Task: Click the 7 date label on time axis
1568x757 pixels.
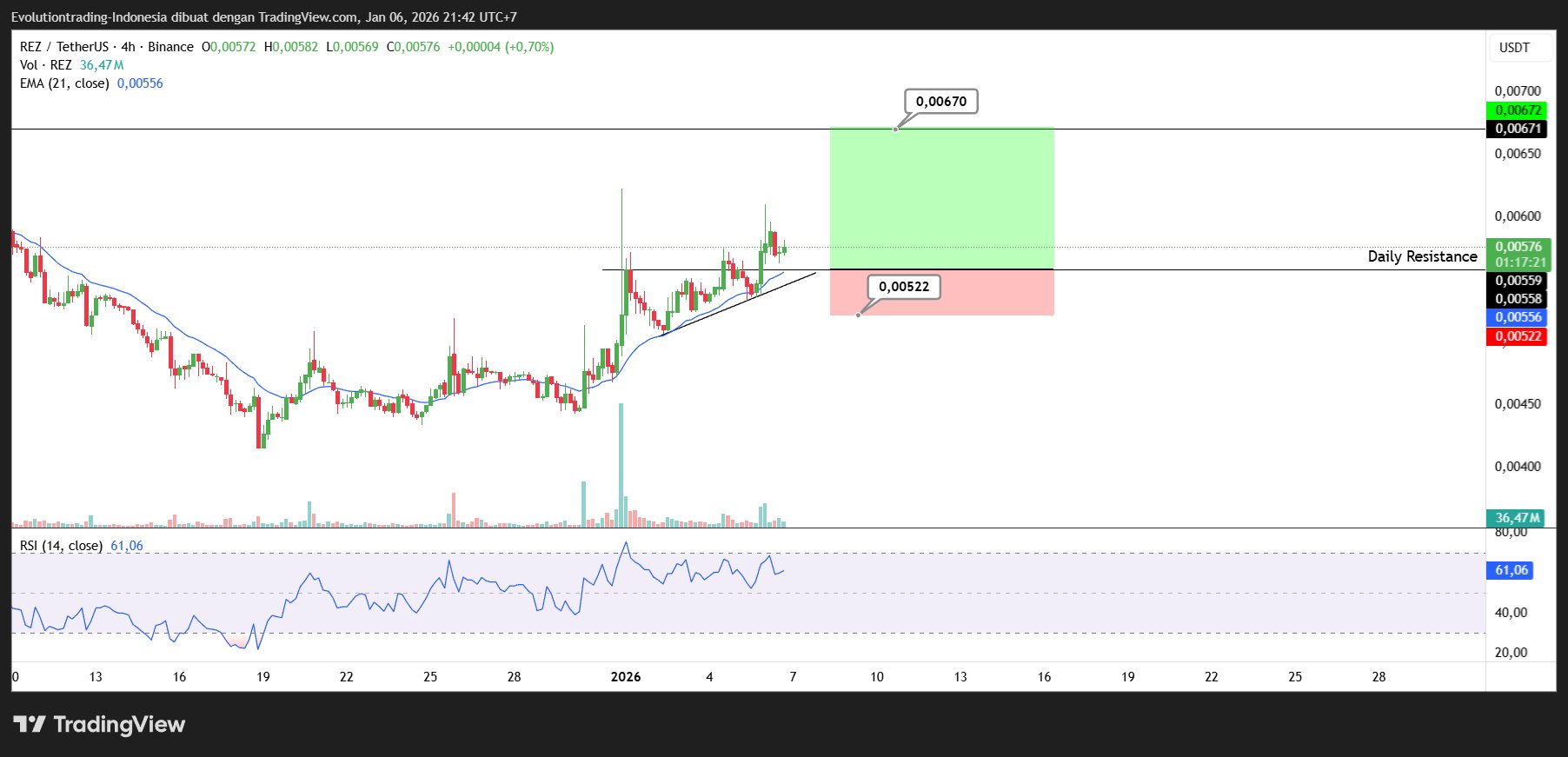Action: coord(793,677)
